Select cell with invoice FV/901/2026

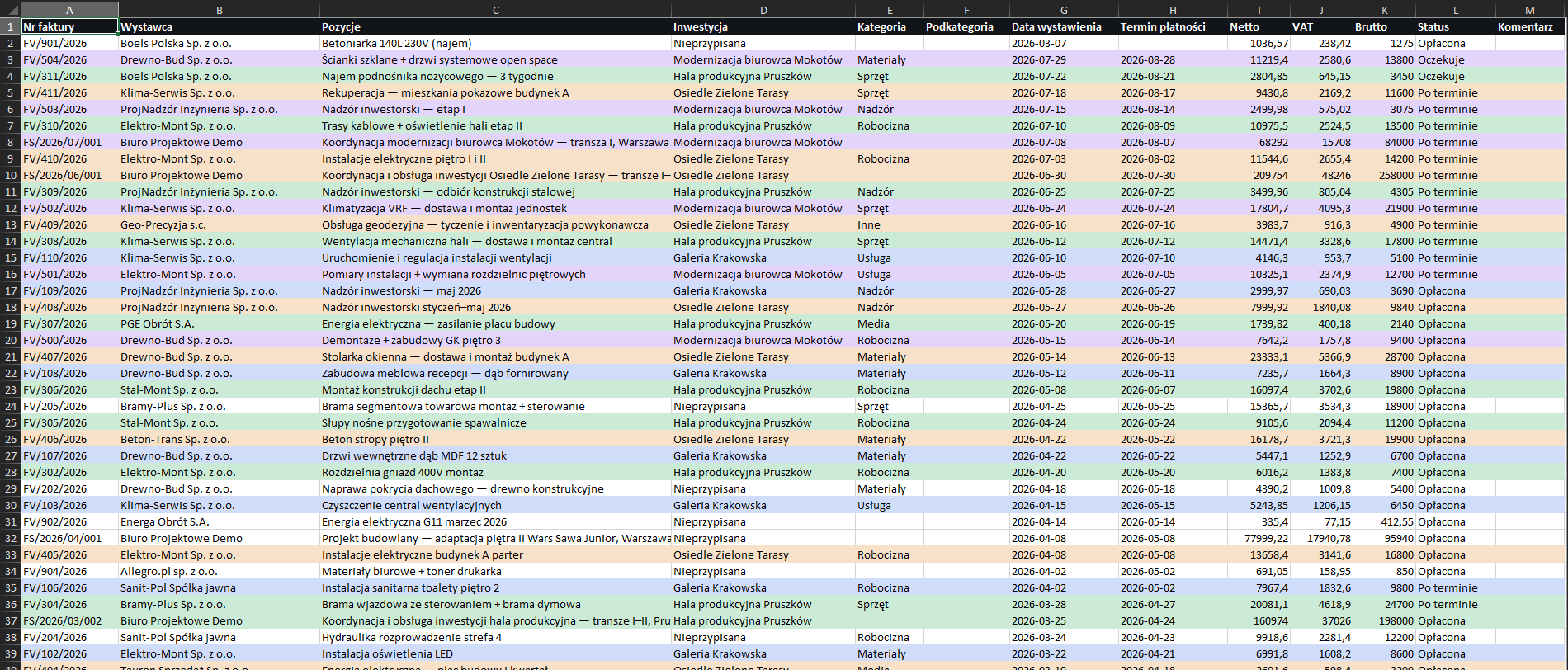pyautogui.click(x=69, y=43)
